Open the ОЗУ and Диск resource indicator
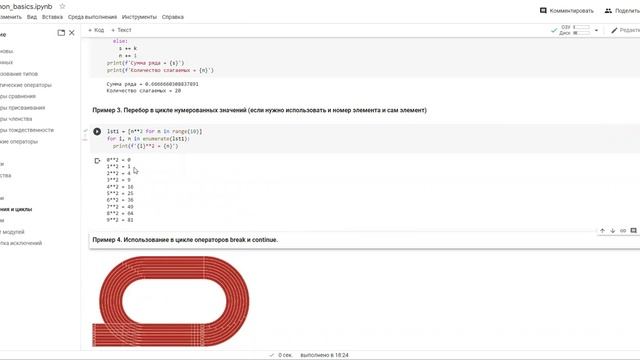 (x=575, y=30)
